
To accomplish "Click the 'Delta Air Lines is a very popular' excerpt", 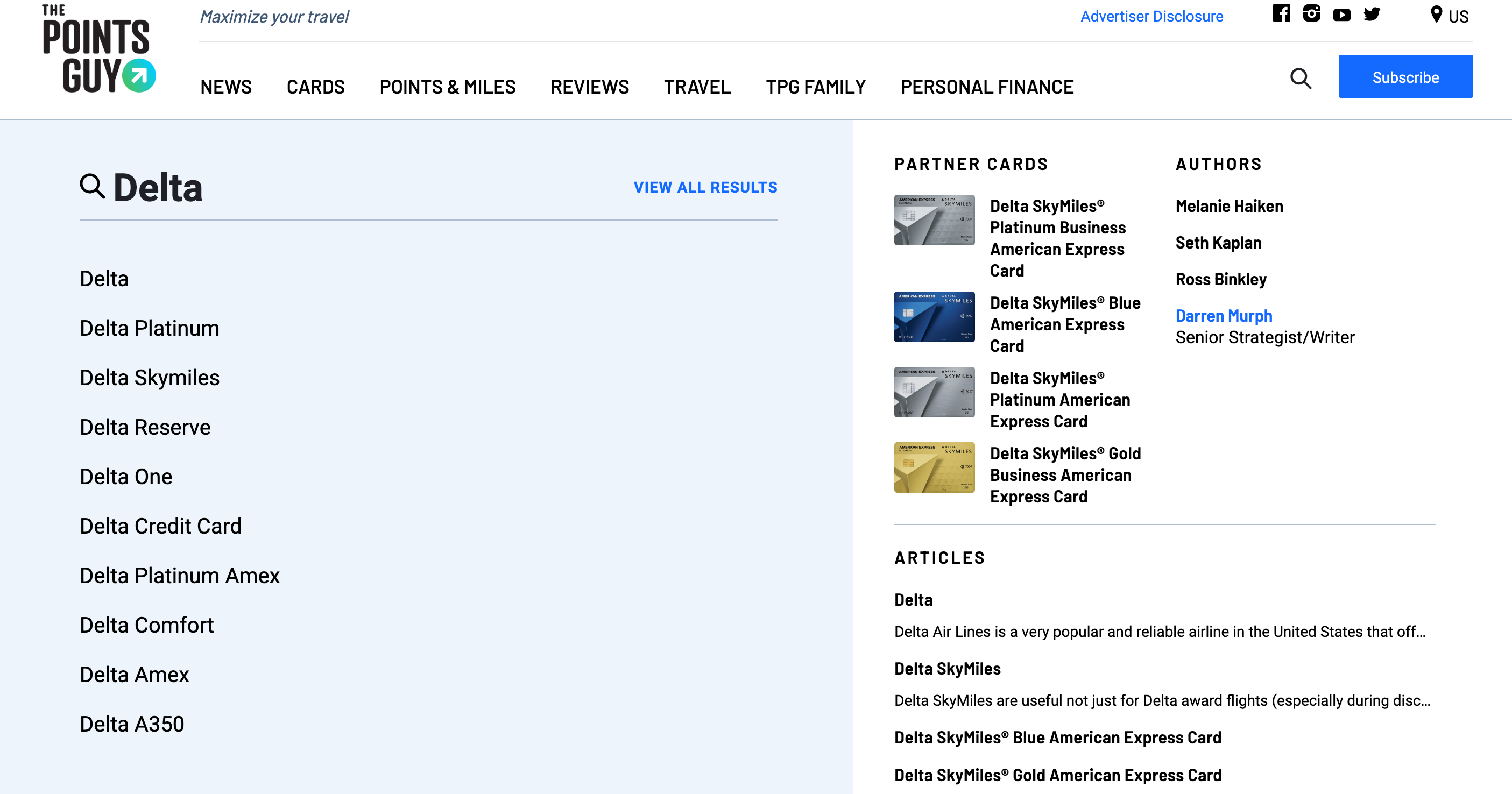I will pos(1160,632).
